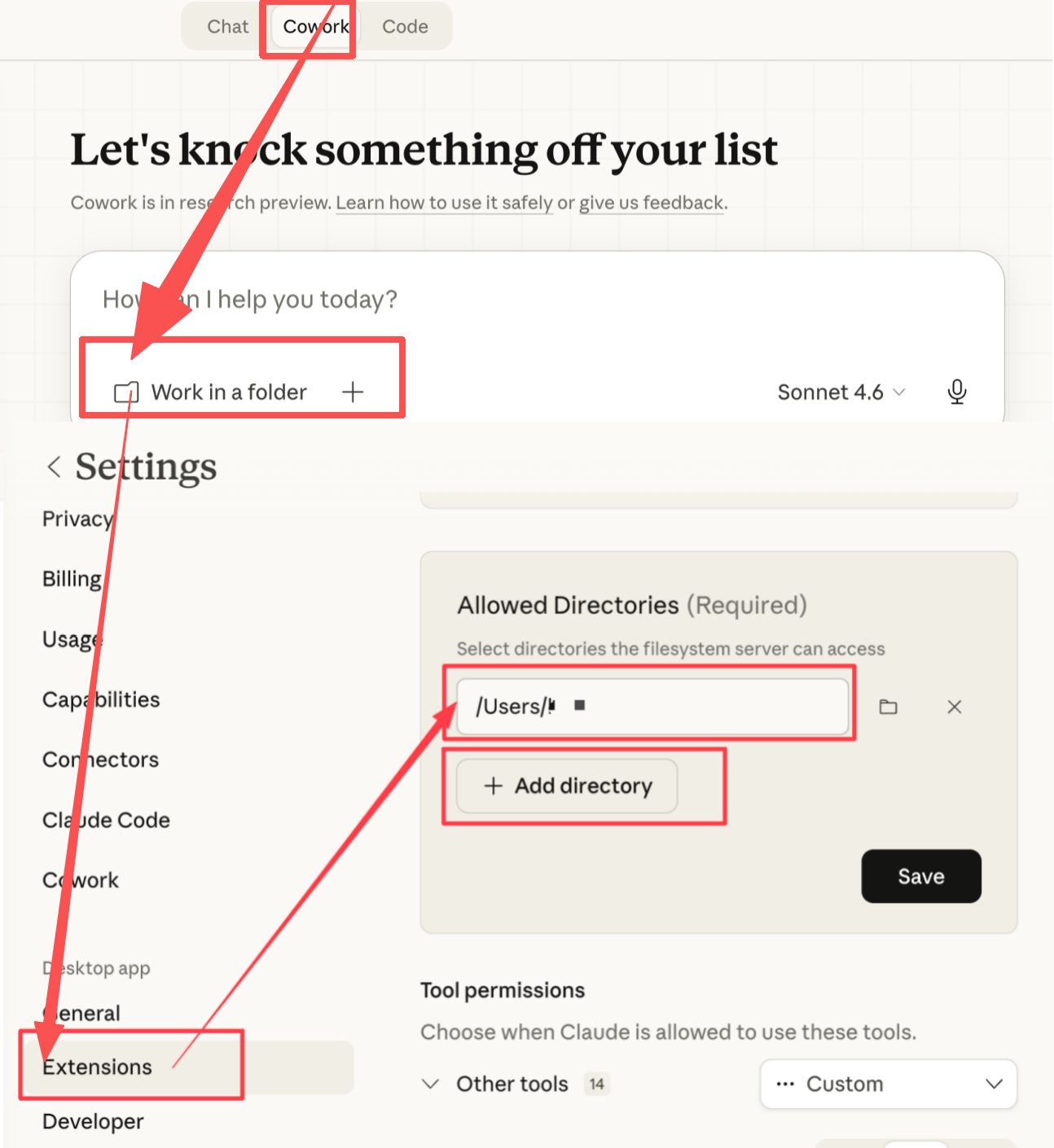Click the give us feedback link
The height and width of the screenshot is (1148, 1054).
652,203
